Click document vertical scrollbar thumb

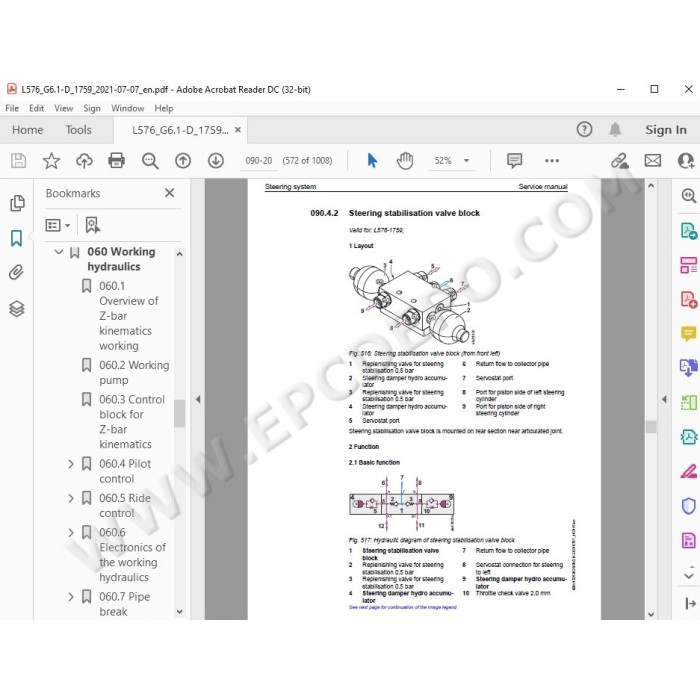tap(651, 427)
